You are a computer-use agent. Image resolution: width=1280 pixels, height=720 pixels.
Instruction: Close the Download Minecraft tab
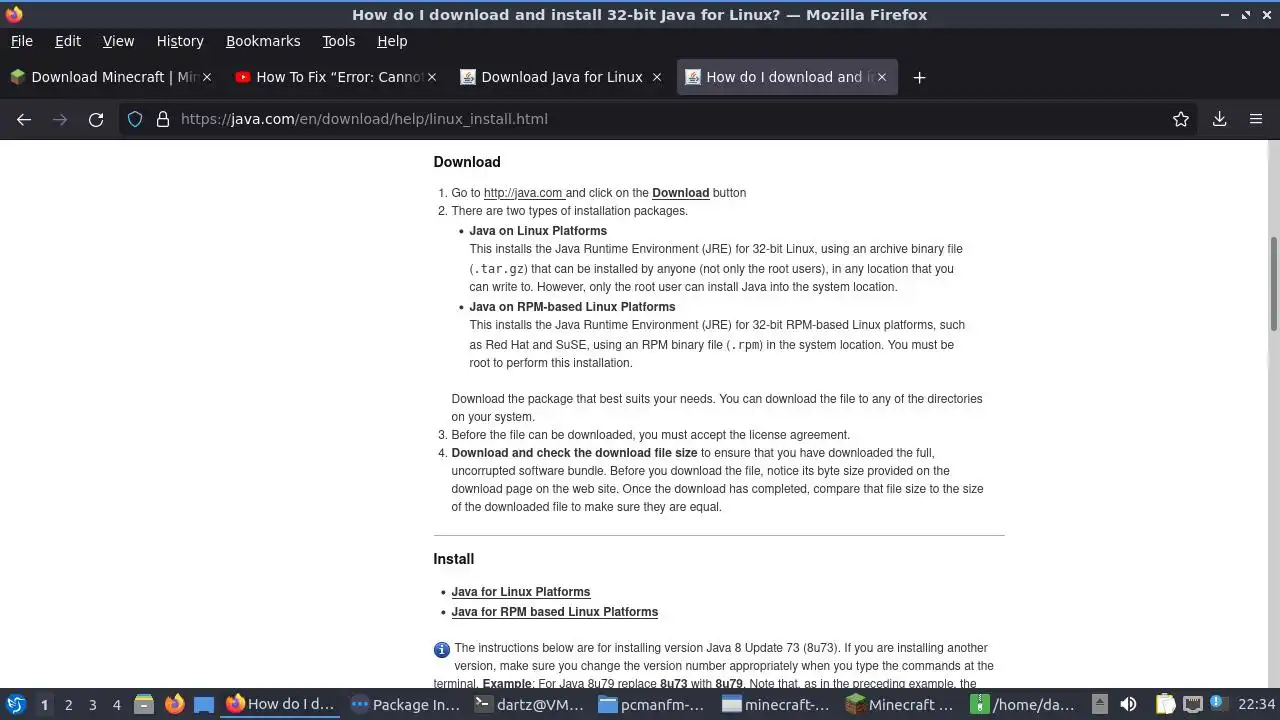coord(207,77)
